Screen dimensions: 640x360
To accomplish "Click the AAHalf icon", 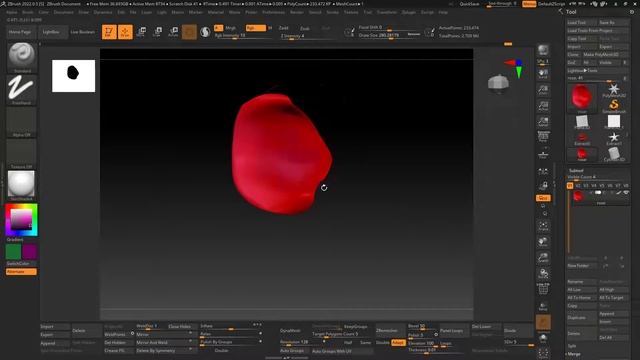I will click(x=543, y=122).
